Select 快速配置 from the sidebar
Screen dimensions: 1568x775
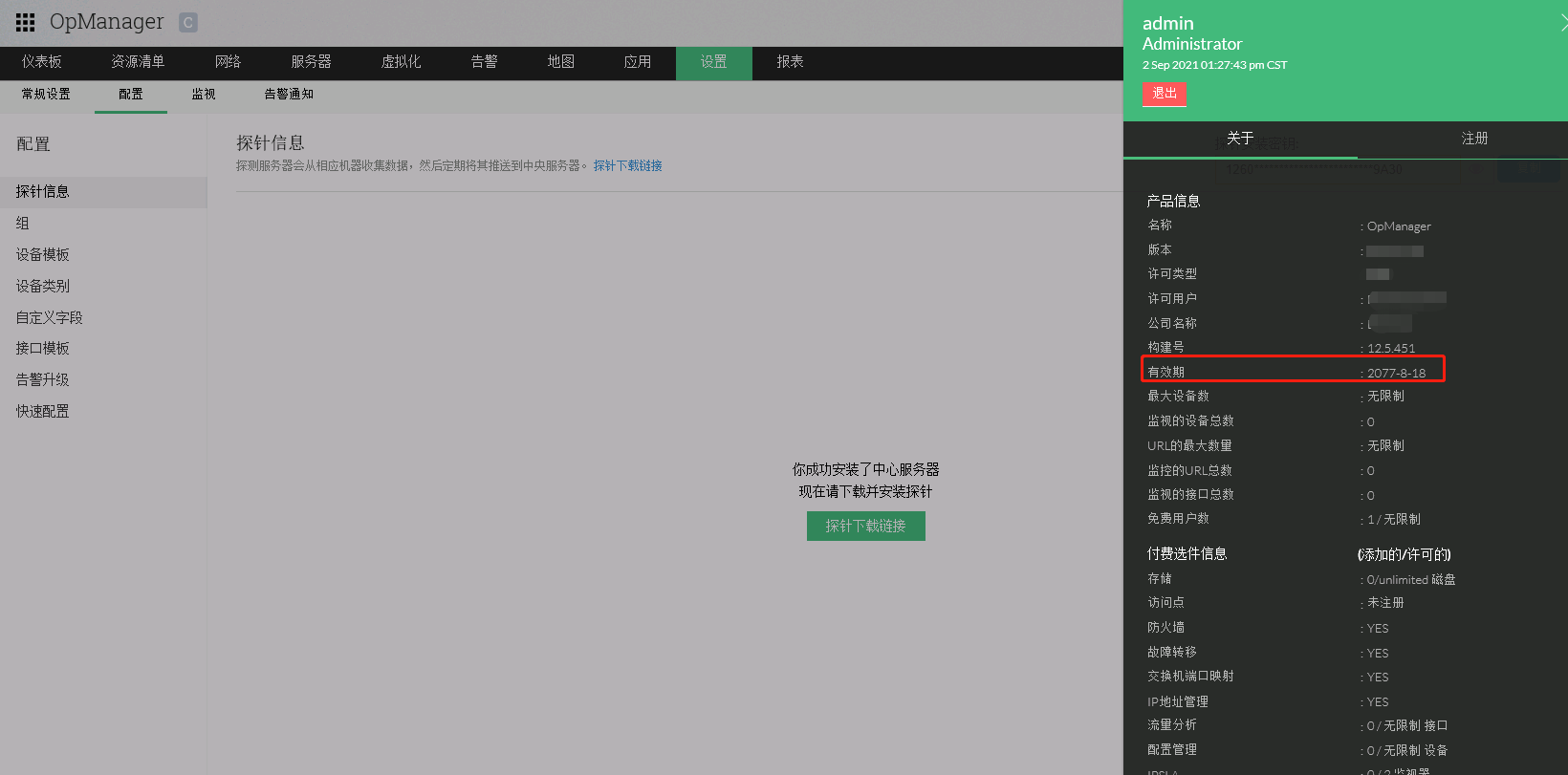(43, 411)
